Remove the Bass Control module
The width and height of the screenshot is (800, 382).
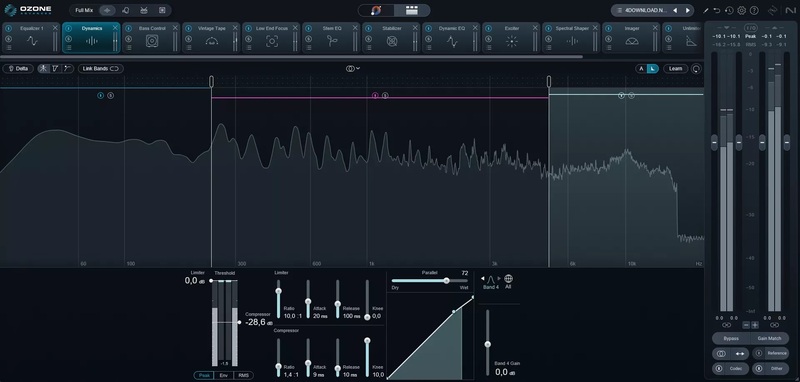tap(175, 28)
